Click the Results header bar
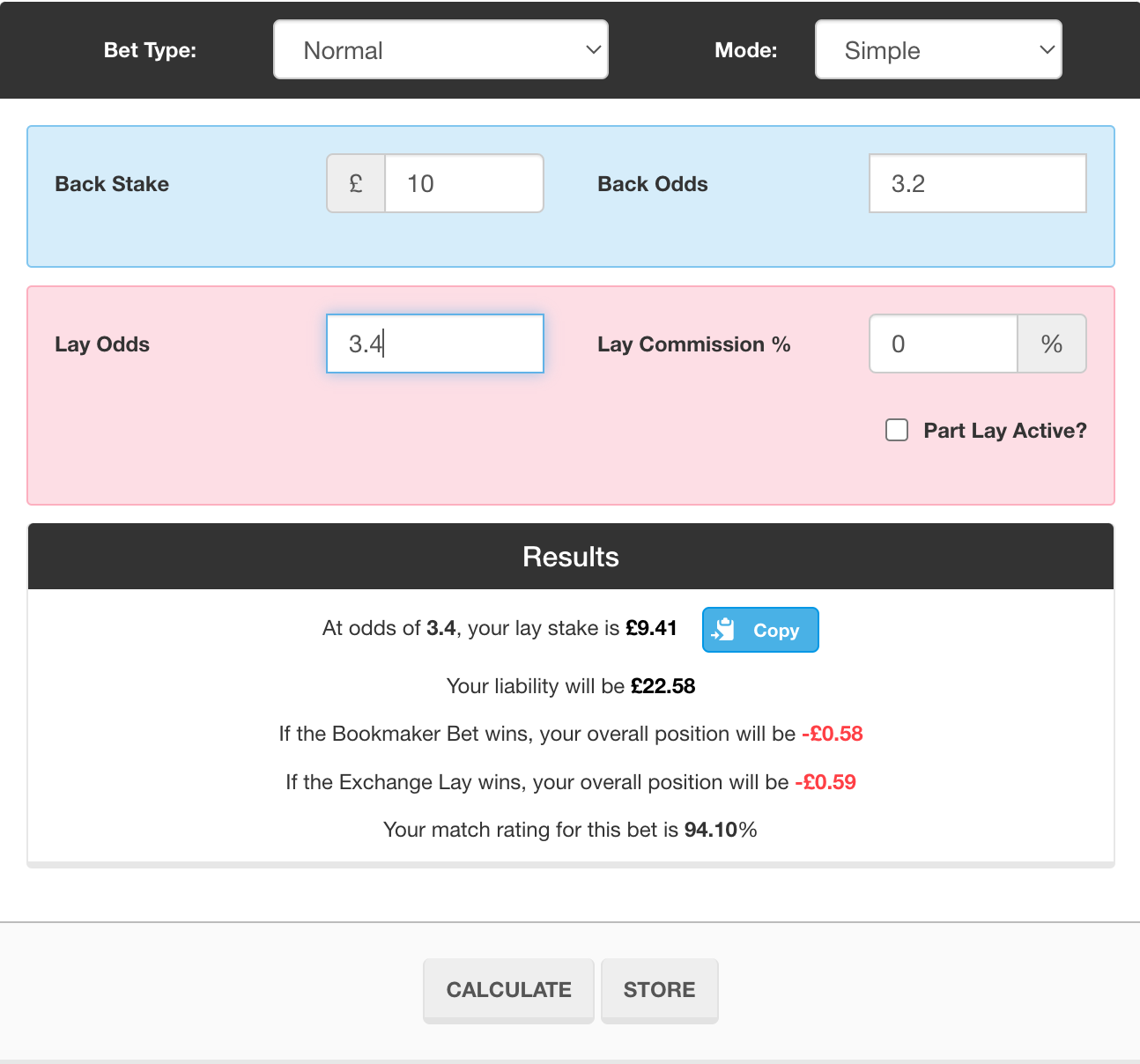 [571, 557]
